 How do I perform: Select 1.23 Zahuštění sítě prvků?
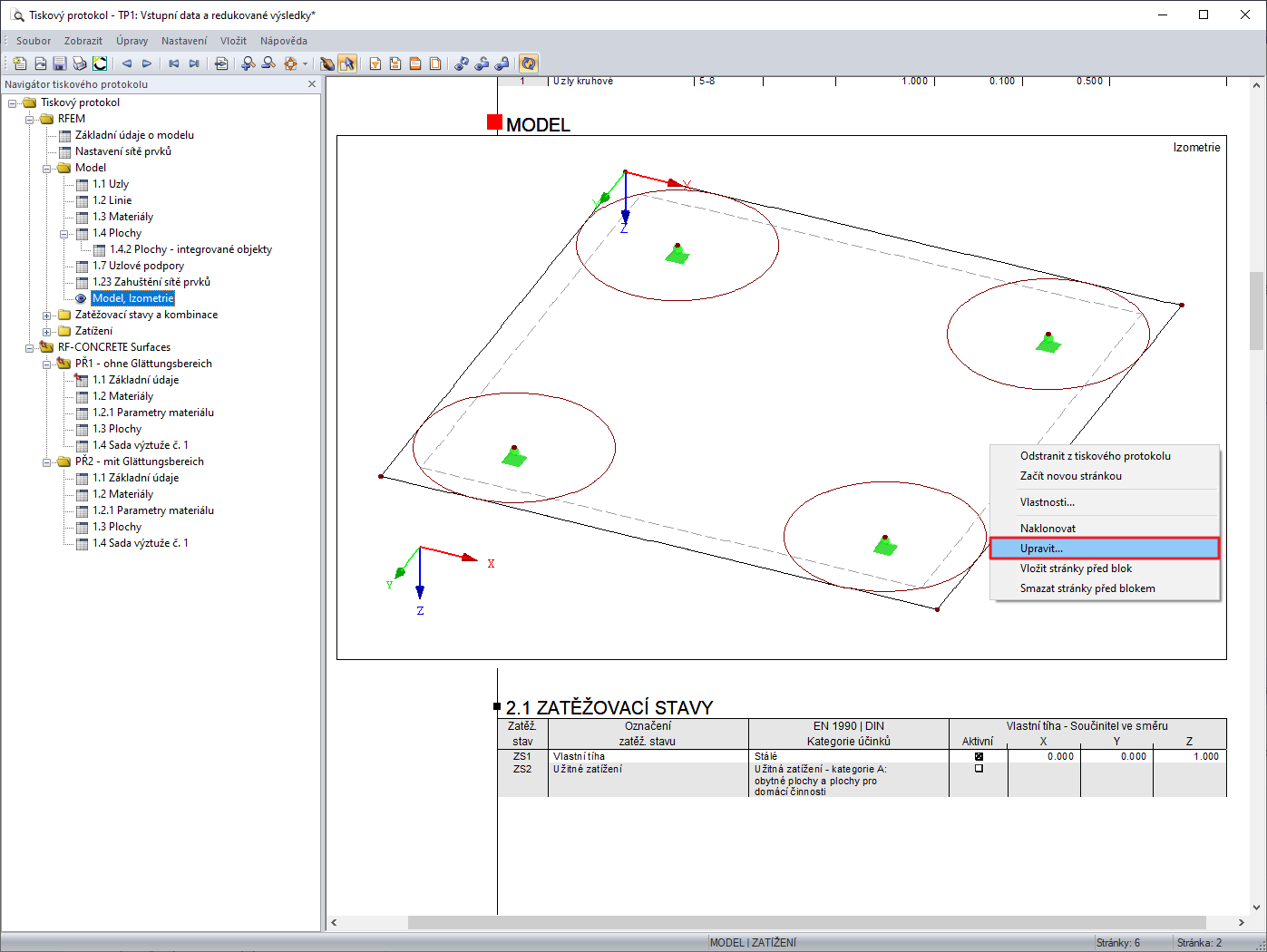pos(151,282)
